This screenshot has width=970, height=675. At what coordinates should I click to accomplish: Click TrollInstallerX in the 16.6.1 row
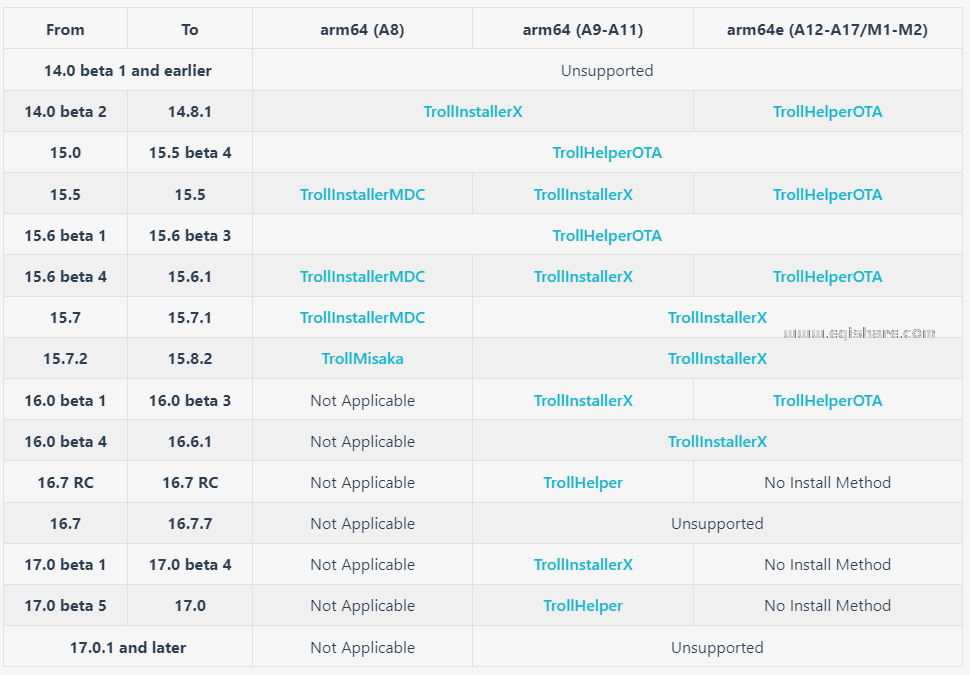tap(717, 442)
